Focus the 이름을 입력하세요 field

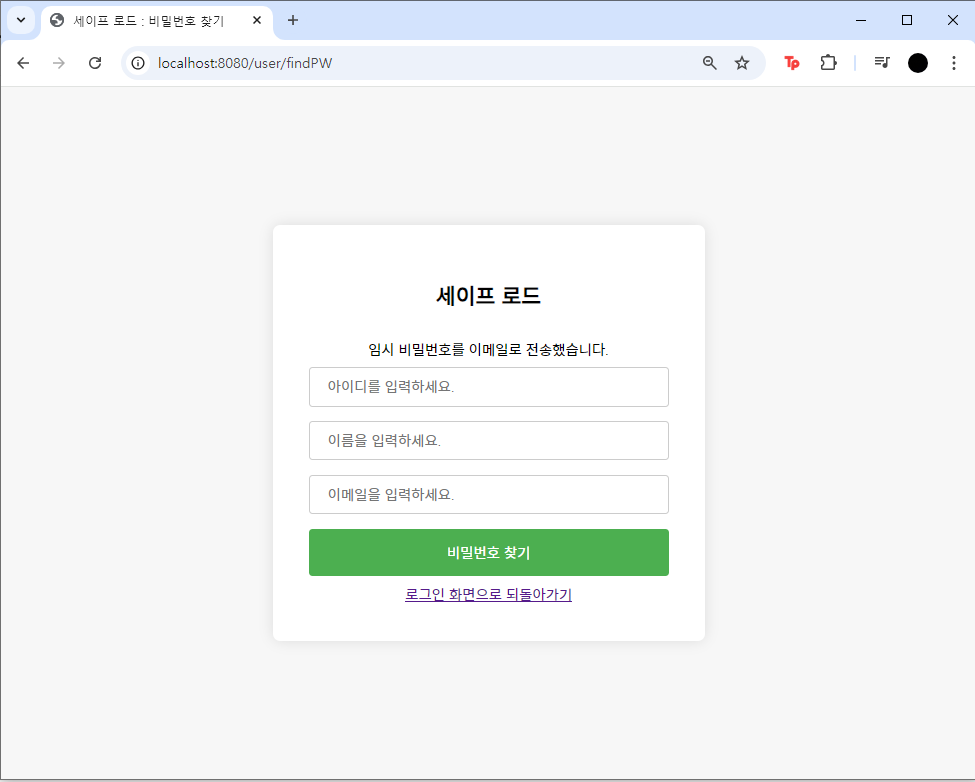coord(489,441)
